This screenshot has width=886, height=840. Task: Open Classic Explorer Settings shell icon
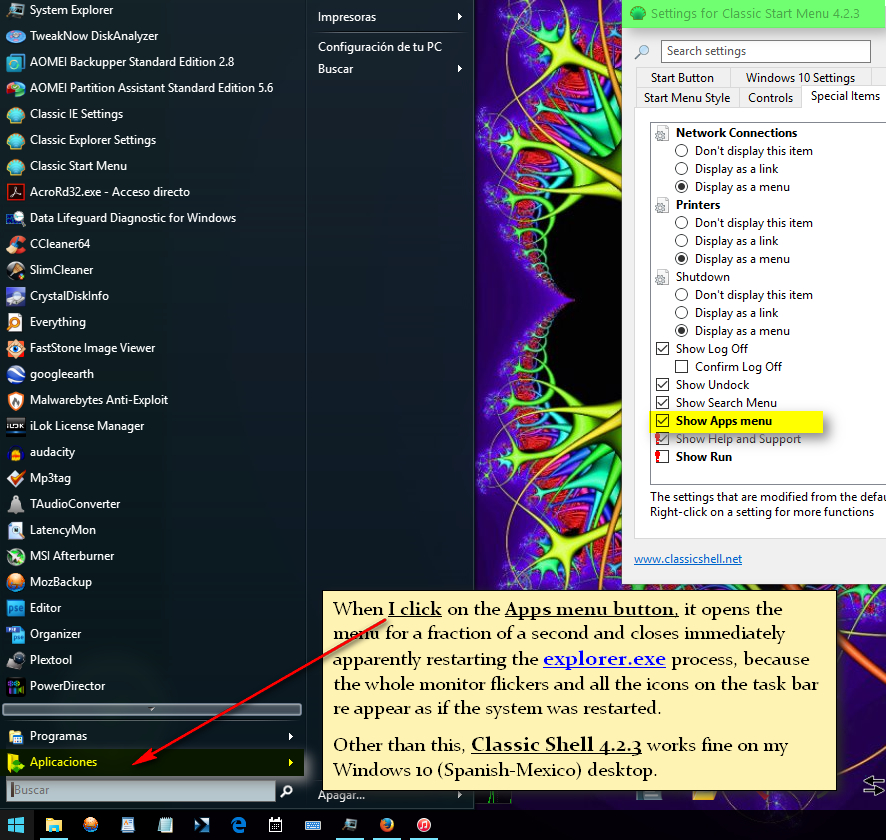pyautogui.click(x=15, y=140)
